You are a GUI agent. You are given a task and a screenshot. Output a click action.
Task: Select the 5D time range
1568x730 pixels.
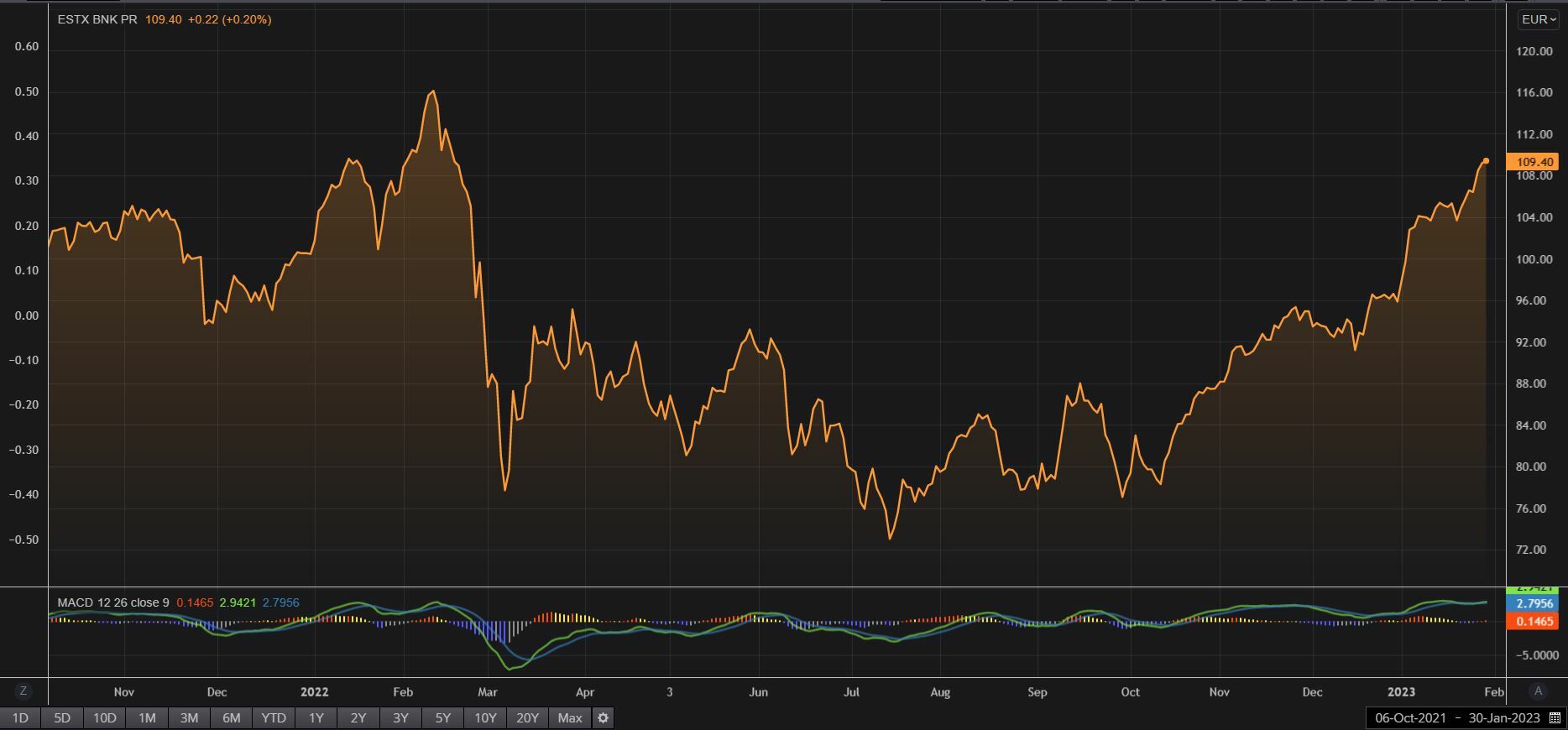(62, 717)
